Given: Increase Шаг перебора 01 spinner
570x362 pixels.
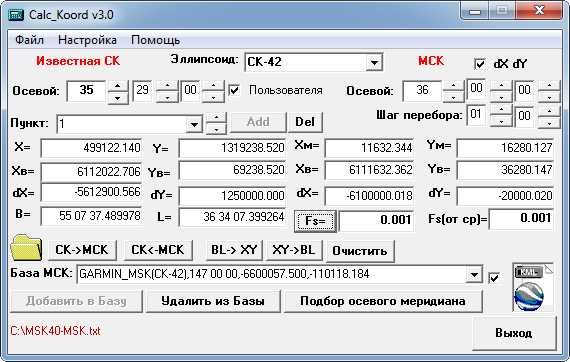Looking at the screenshot, I should (501, 109).
